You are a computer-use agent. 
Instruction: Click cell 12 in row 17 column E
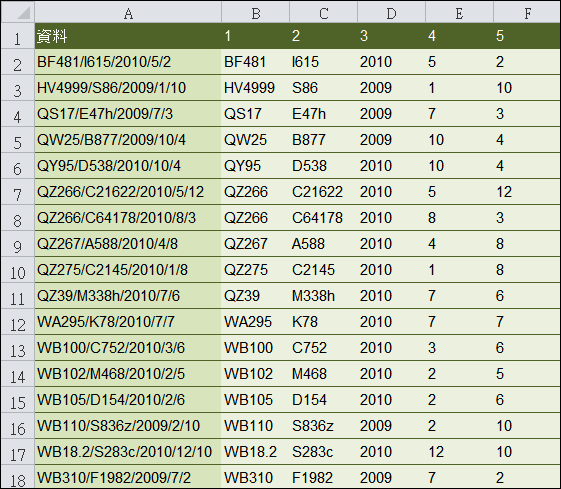tap(459, 452)
